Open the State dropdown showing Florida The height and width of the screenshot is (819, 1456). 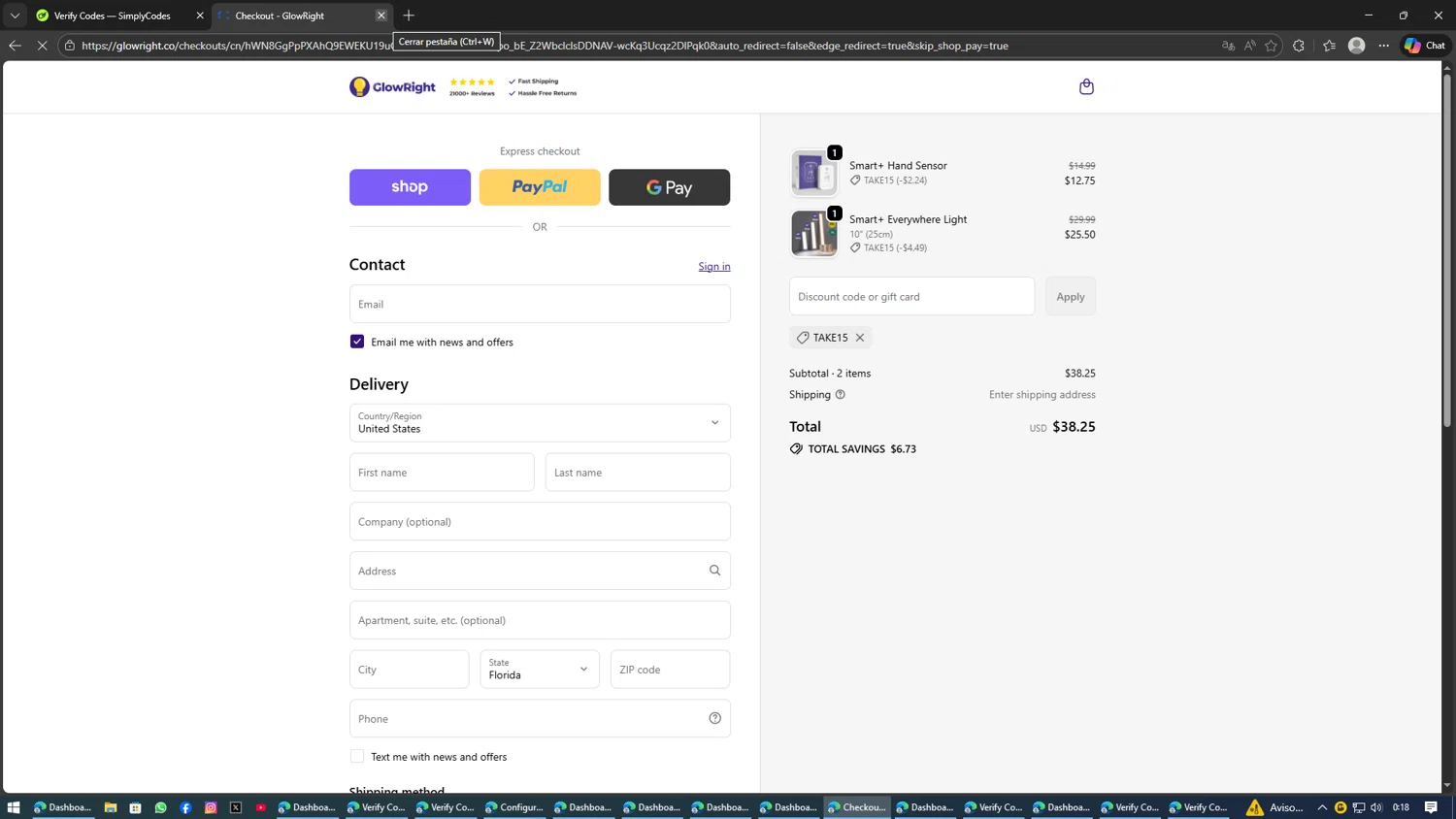click(x=540, y=670)
